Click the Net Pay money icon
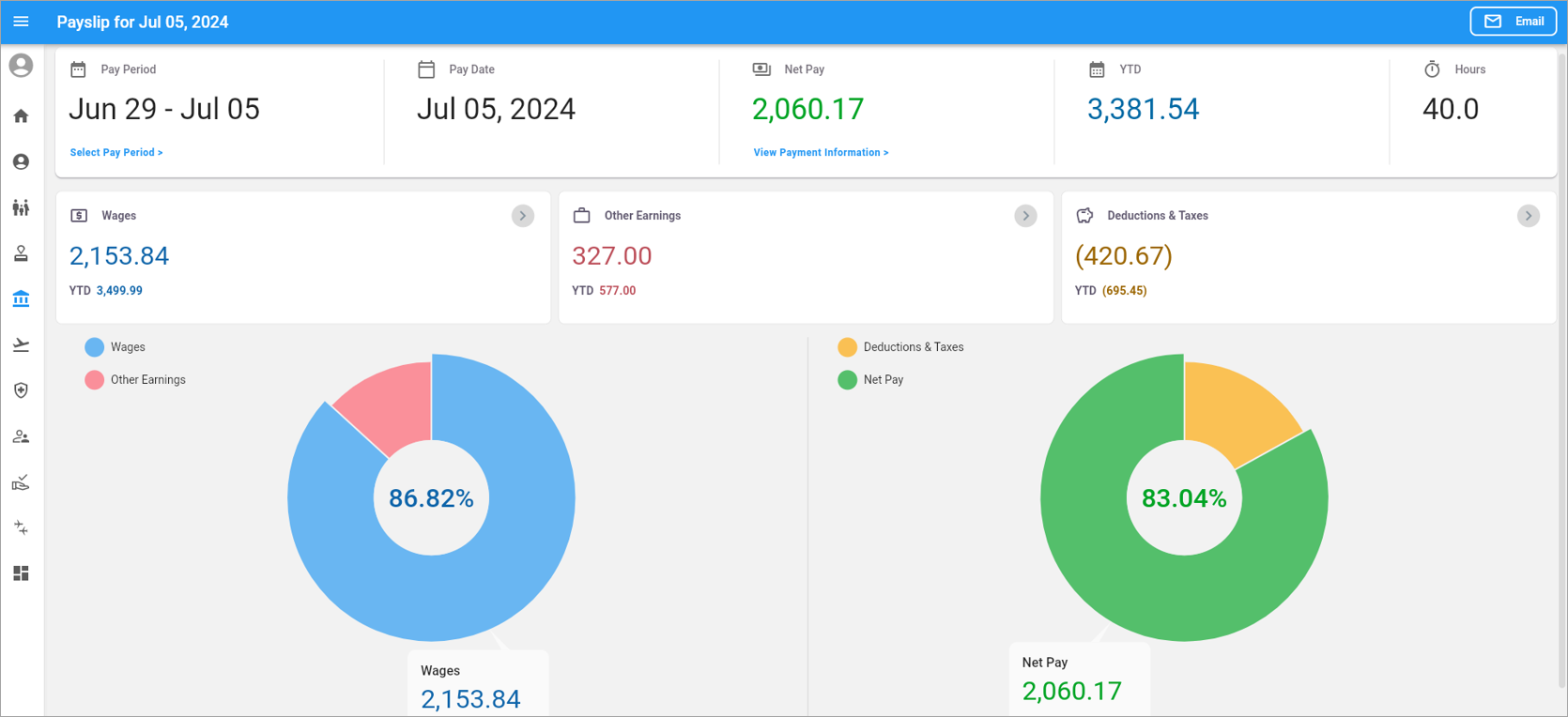 pos(761,69)
